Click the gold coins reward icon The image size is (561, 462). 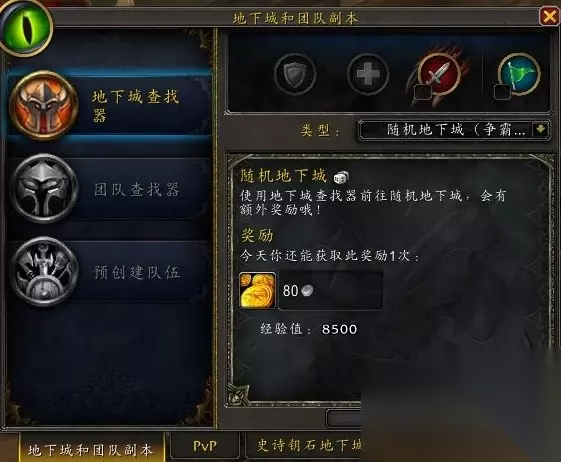[258, 290]
